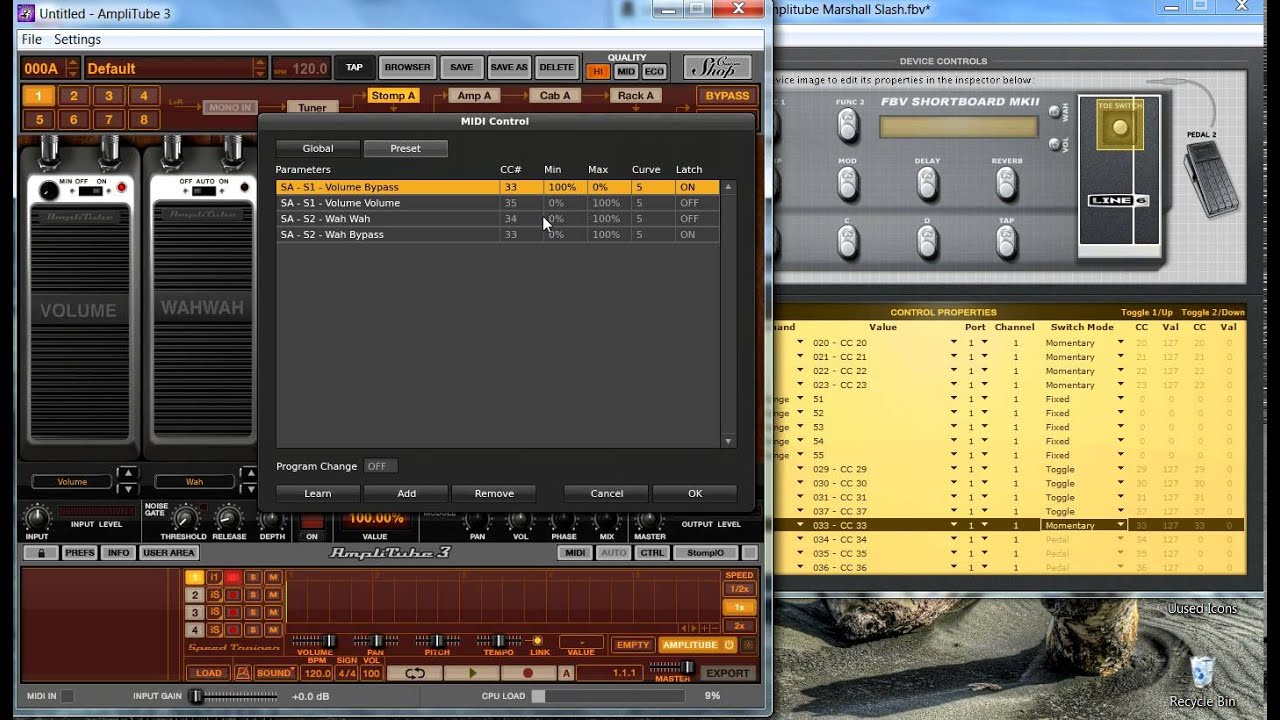
Task: Open the Settings menu
Action: point(77,39)
